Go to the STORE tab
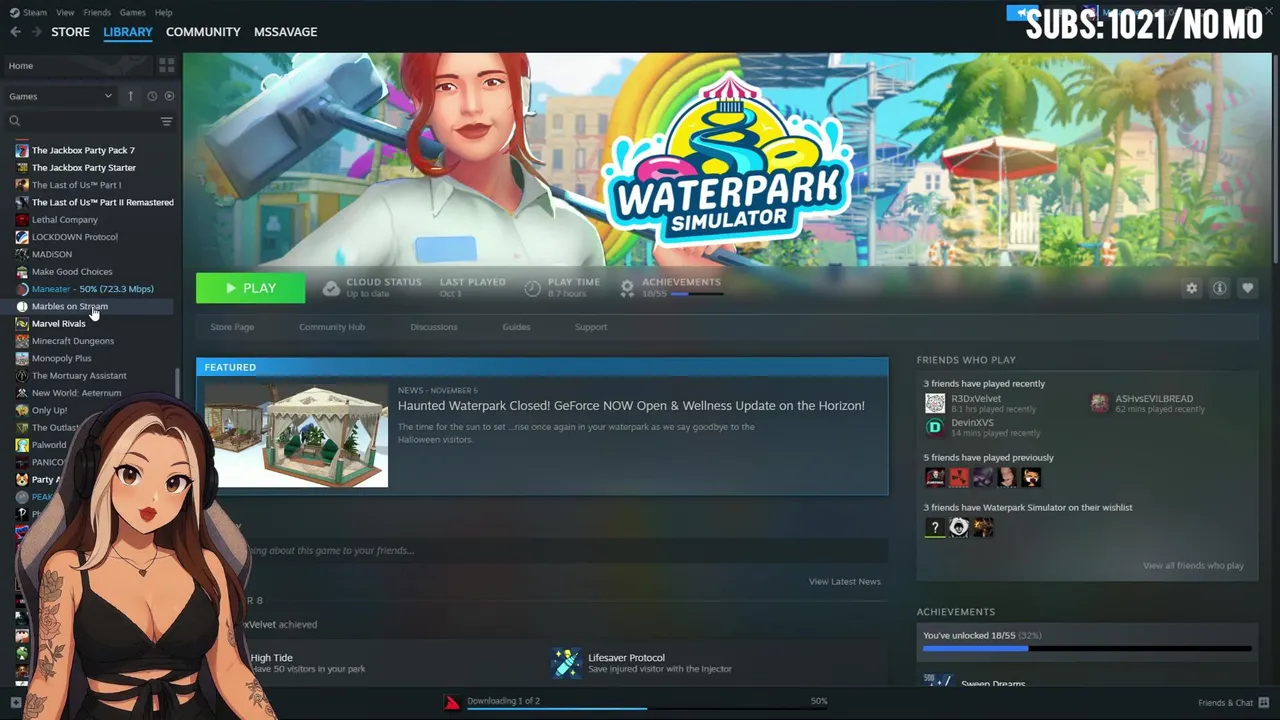The width and height of the screenshot is (1280, 720). [70, 32]
